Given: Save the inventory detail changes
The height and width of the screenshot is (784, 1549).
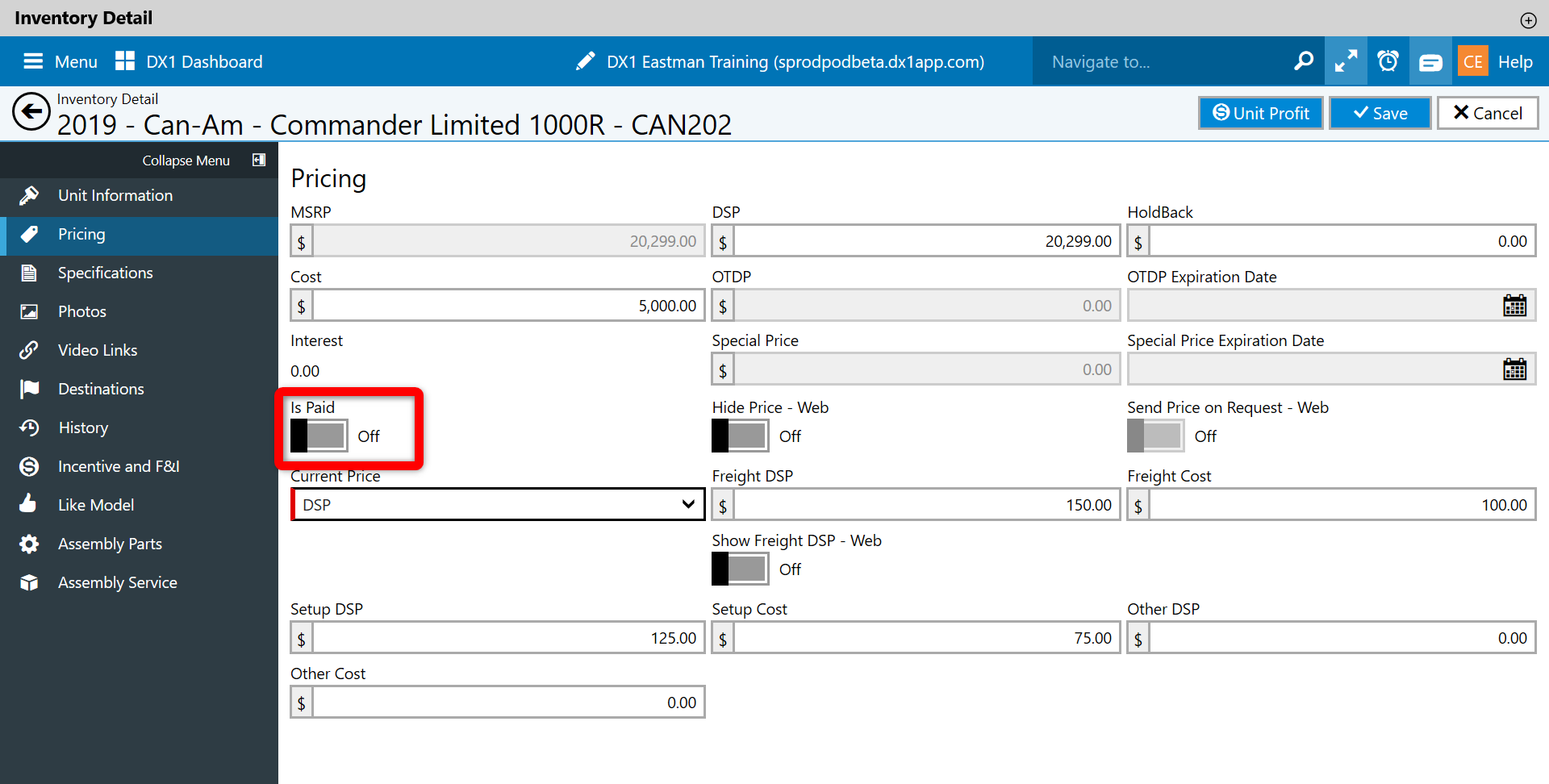Looking at the screenshot, I should pos(1380,113).
